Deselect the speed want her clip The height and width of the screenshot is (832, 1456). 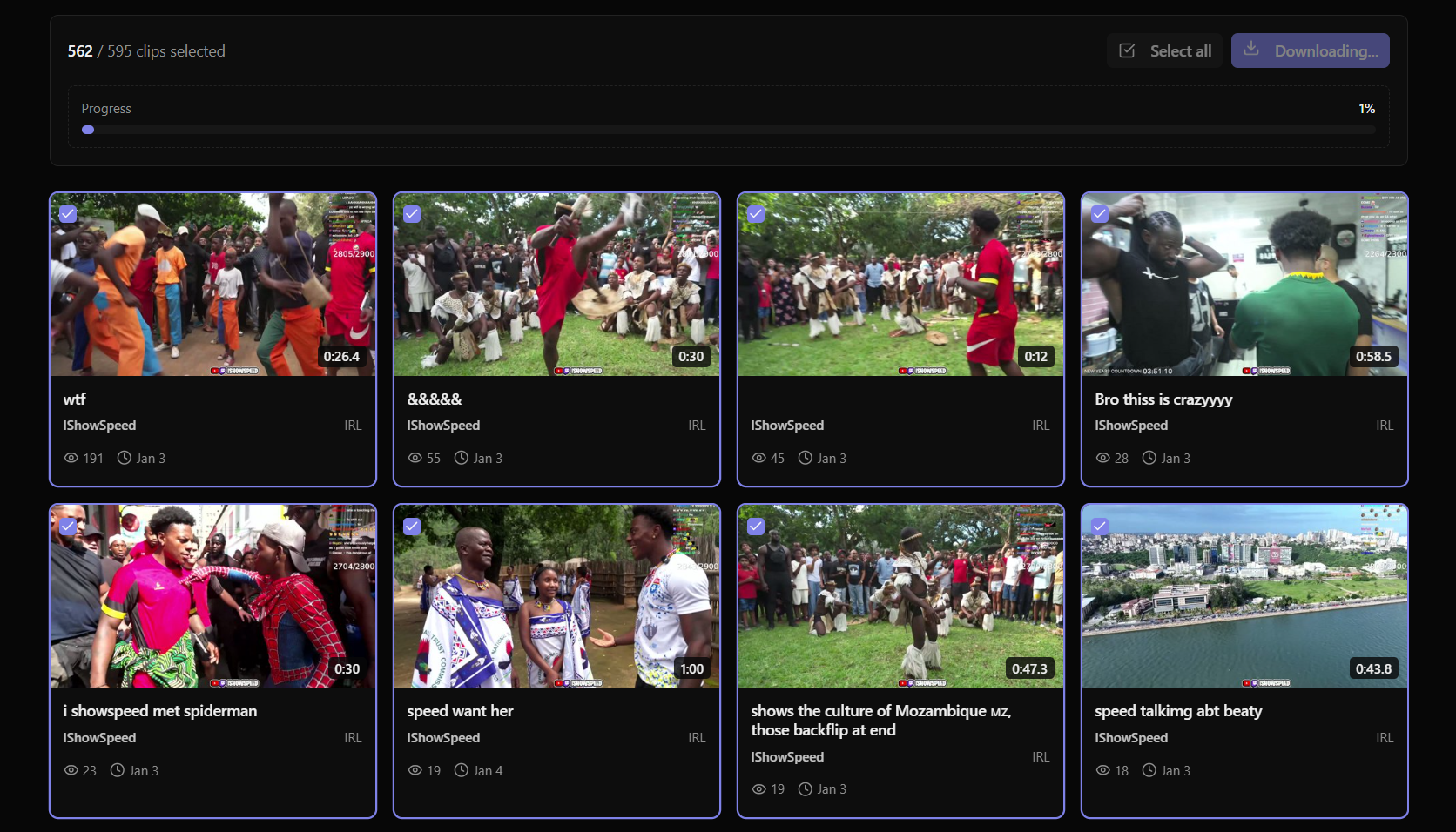pos(412,526)
